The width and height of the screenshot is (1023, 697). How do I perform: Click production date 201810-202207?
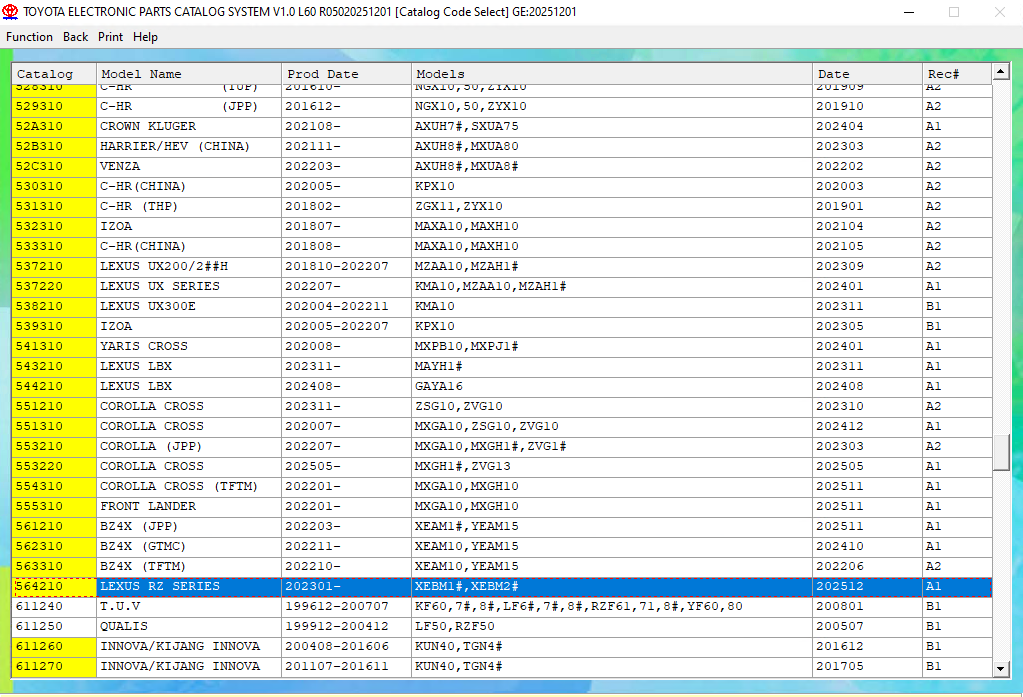[x=346, y=266]
